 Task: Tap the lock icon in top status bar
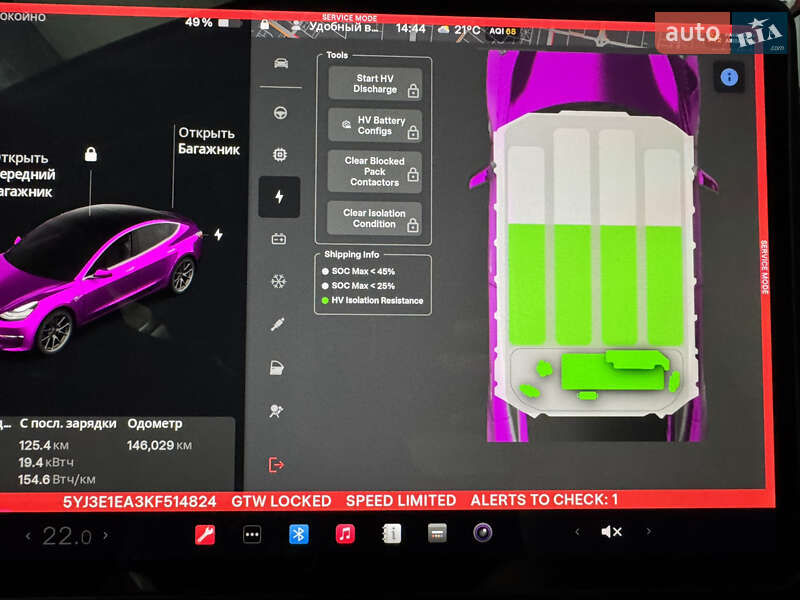[265, 24]
